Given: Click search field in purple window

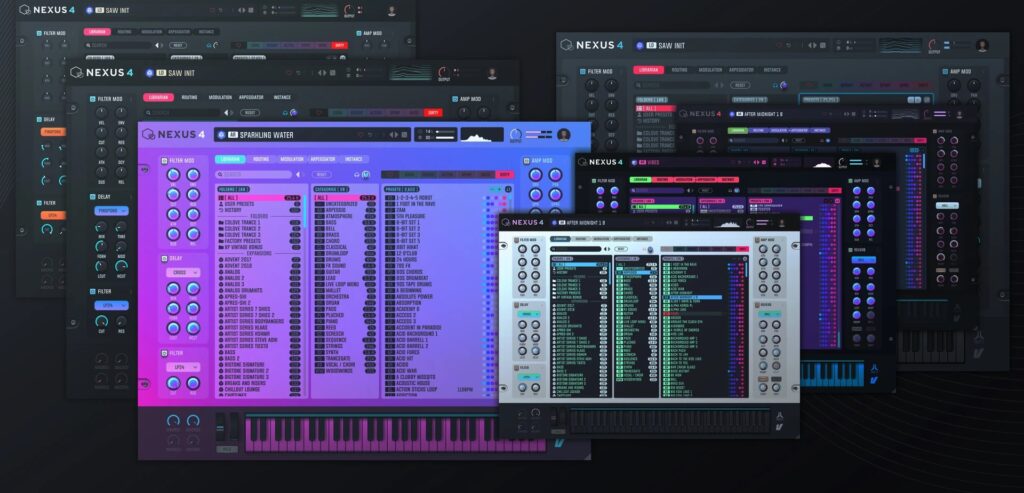Looking at the screenshot, I should click(x=255, y=174).
